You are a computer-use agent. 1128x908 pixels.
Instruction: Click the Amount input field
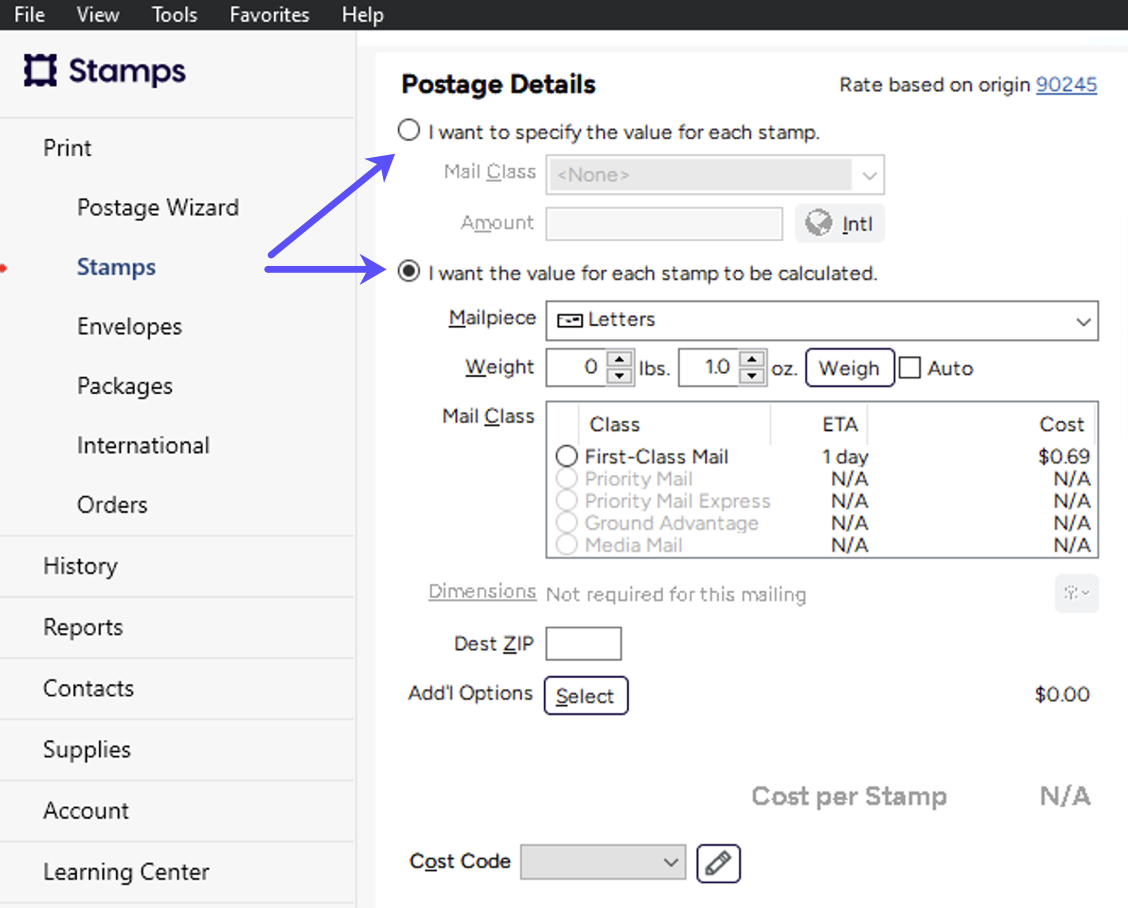click(x=664, y=224)
